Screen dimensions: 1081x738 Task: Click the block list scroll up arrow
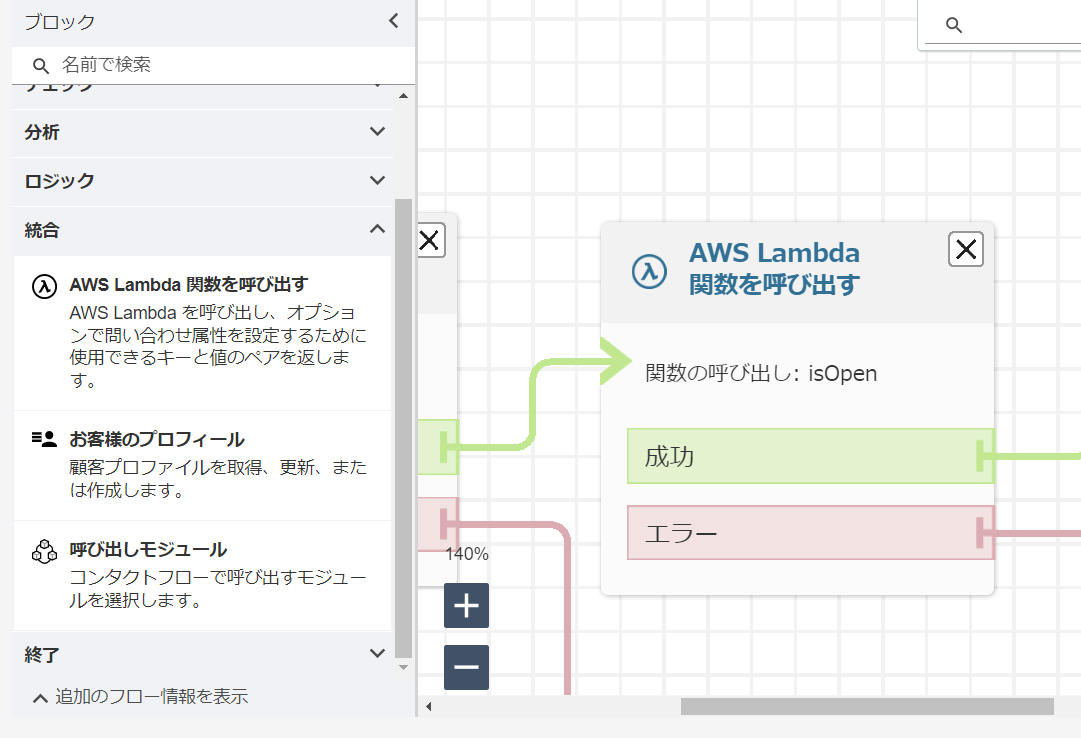click(403, 96)
